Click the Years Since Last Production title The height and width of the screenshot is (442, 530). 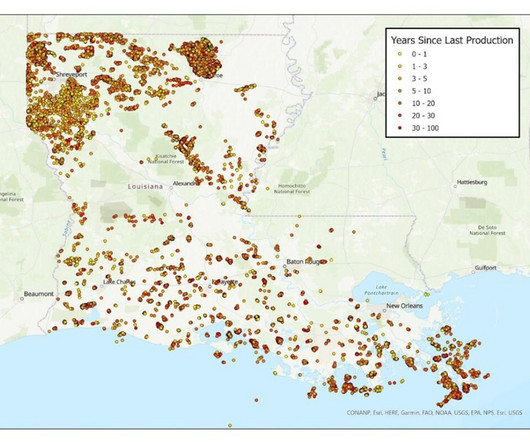click(x=452, y=40)
